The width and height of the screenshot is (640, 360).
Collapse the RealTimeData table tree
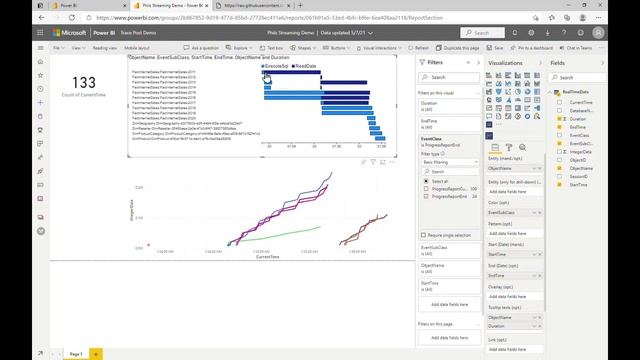550,92
